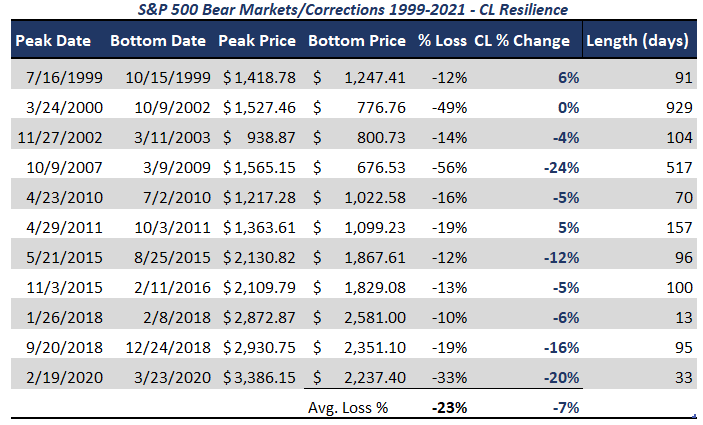Select the 12/24/2018 bottom date cell
This screenshot has height=425, width=703.
pyautogui.click(x=168, y=347)
